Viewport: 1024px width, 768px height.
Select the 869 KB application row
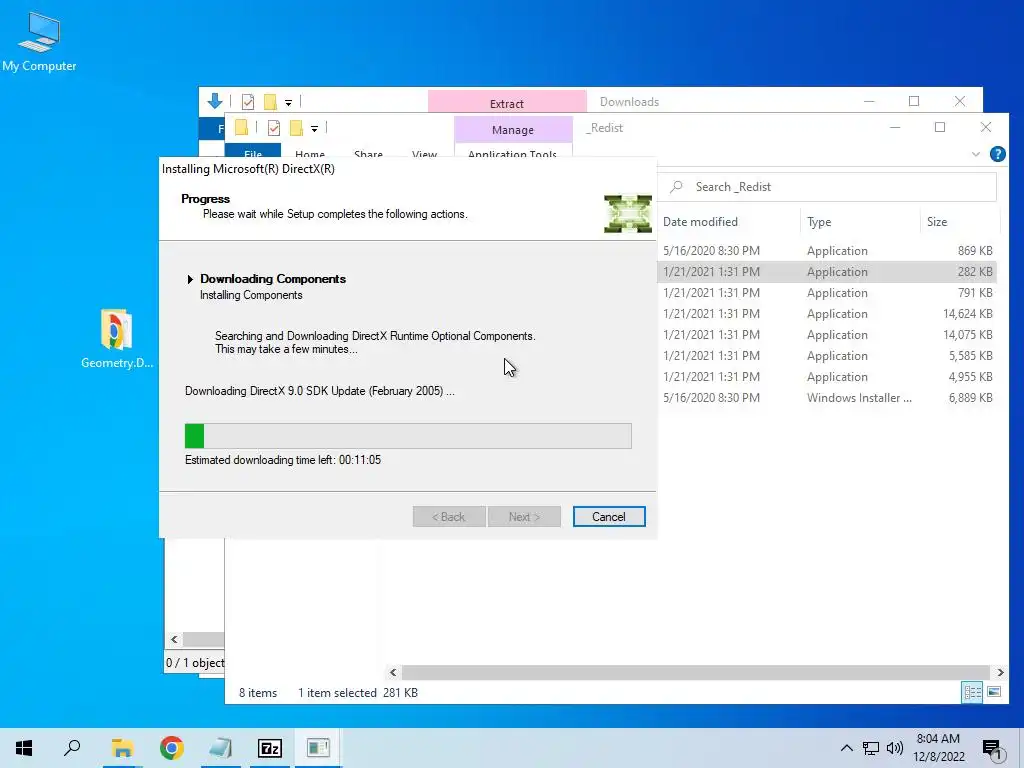(827, 251)
